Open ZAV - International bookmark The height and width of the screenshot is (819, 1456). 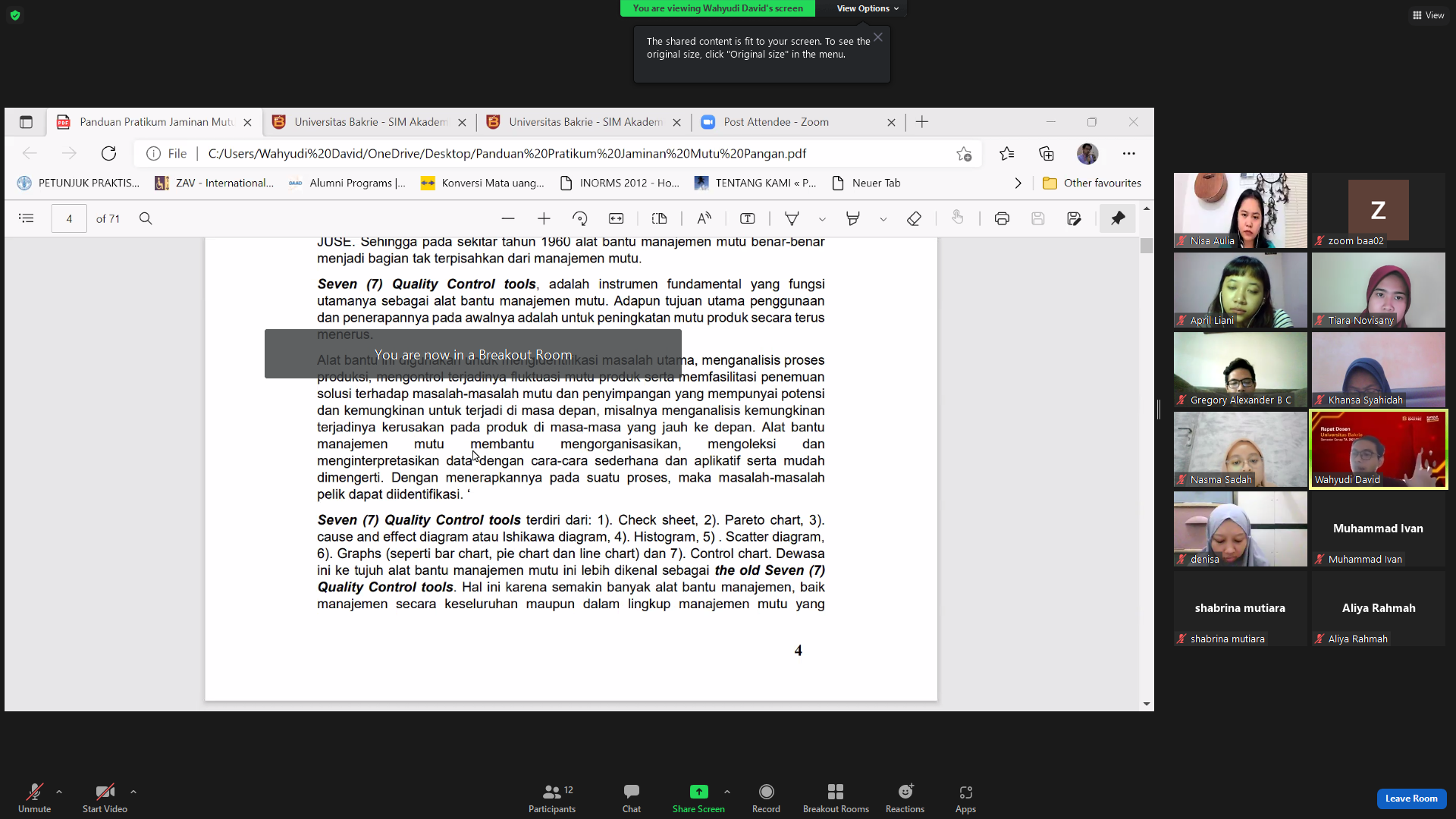215,183
